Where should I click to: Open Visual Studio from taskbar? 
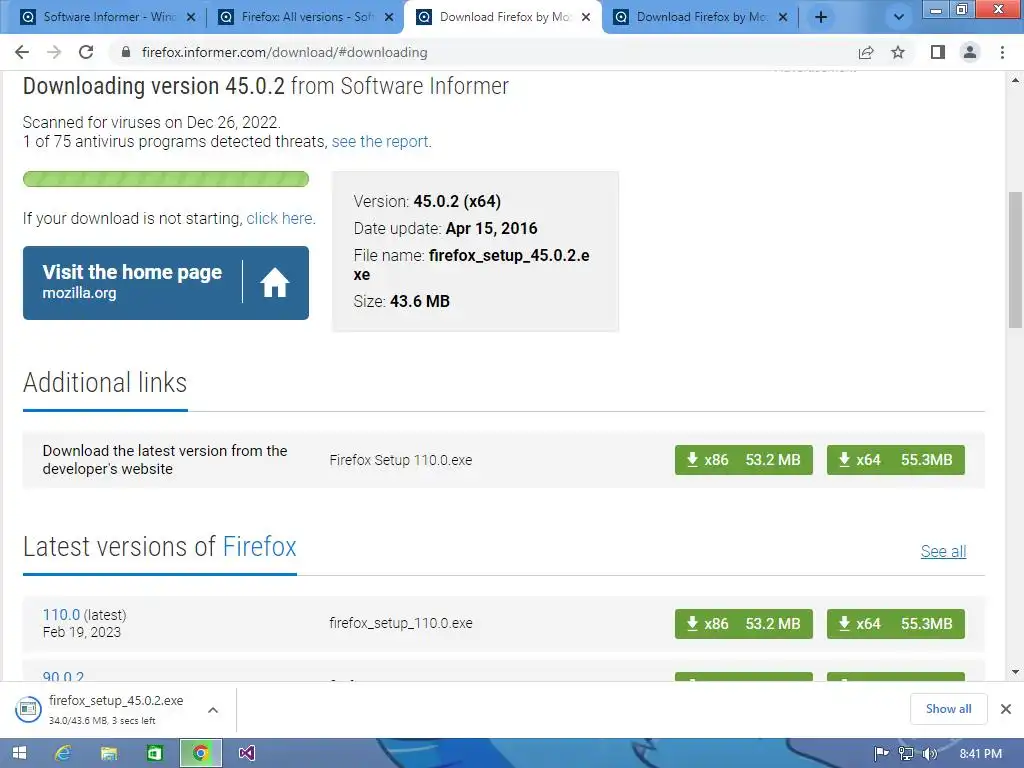click(246, 753)
